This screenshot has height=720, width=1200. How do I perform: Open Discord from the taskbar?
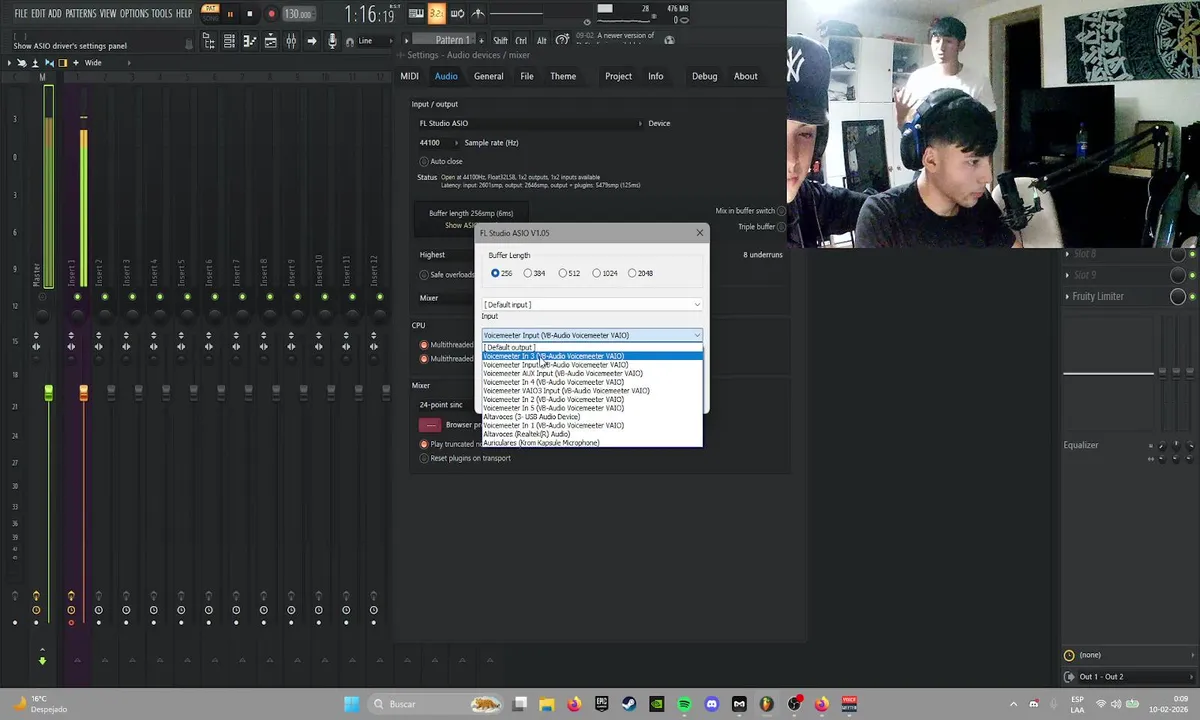[x=711, y=704]
